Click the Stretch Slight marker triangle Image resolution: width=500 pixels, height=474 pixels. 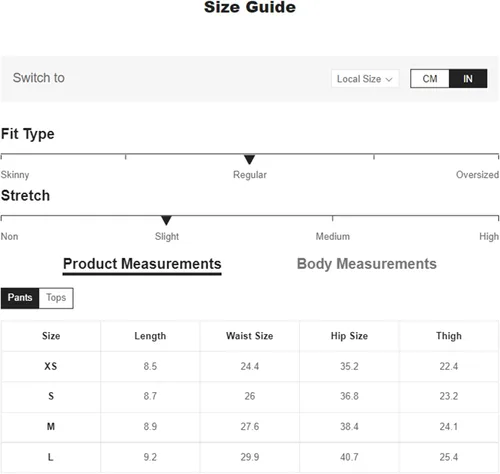point(166,220)
